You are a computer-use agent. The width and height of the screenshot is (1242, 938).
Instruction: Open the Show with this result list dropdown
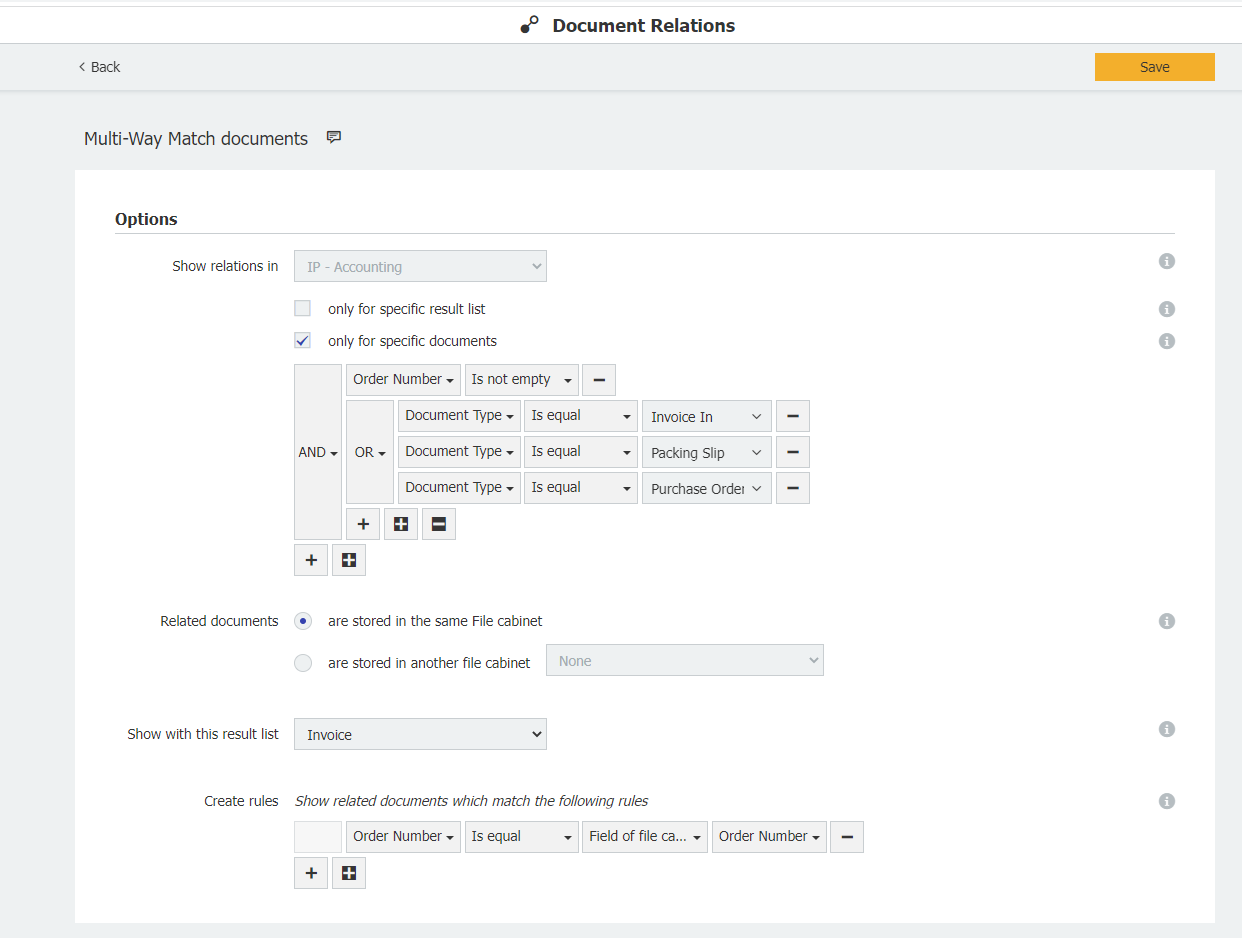(x=420, y=734)
